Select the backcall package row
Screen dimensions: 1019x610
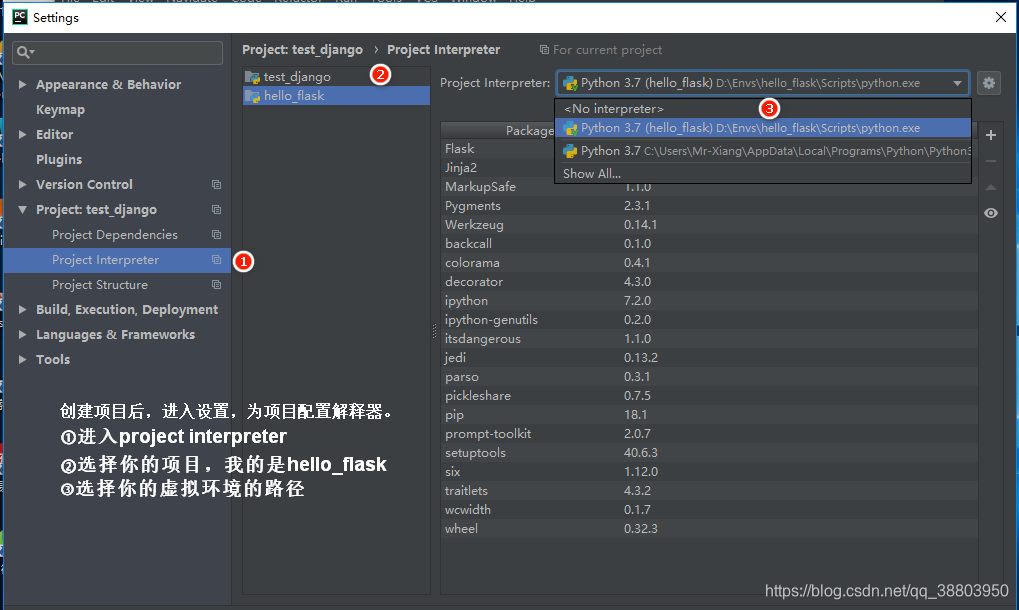point(709,244)
